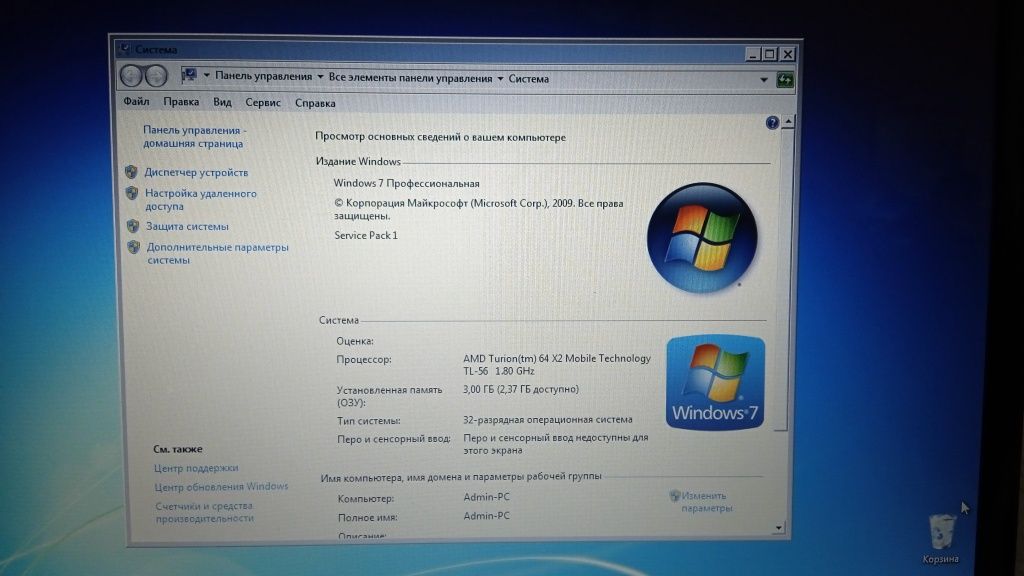Click the scrollbar down arrow
Viewport: 1024px width, 576px height.
[x=778, y=528]
